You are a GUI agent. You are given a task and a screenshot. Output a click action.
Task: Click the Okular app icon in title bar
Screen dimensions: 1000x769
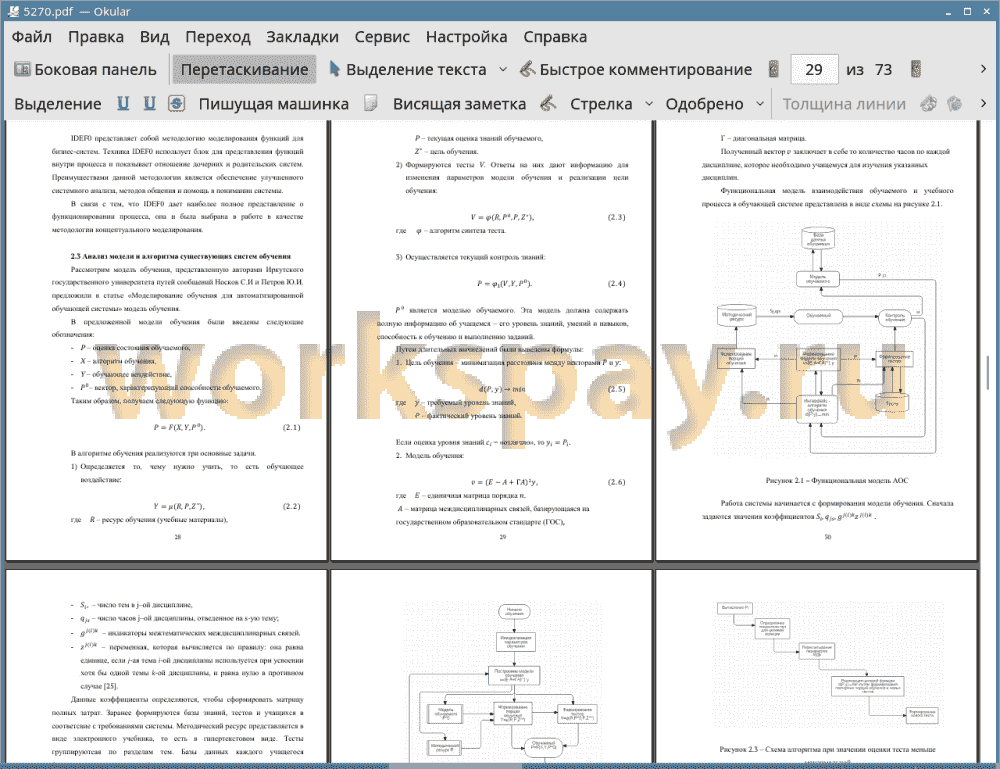[x=13, y=11]
